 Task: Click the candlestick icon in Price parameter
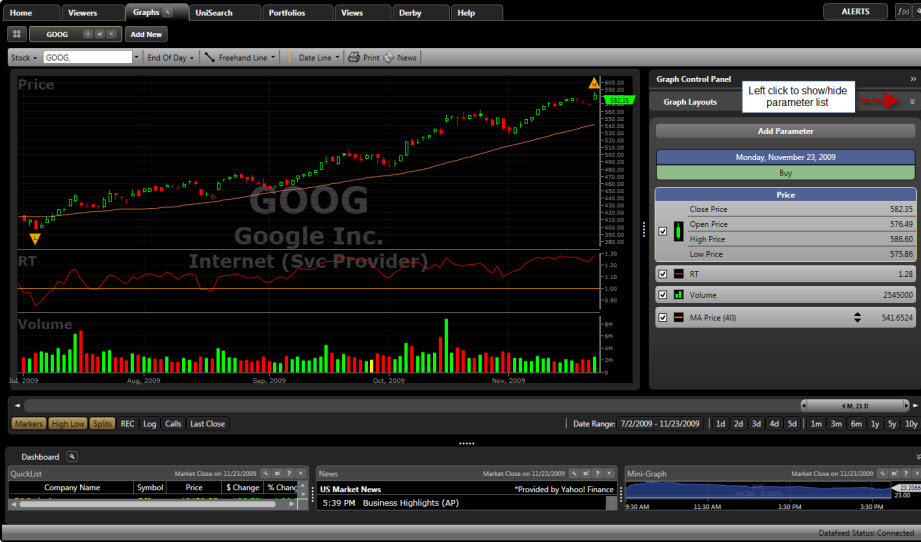pyautogui.click(x=677, y=231)
